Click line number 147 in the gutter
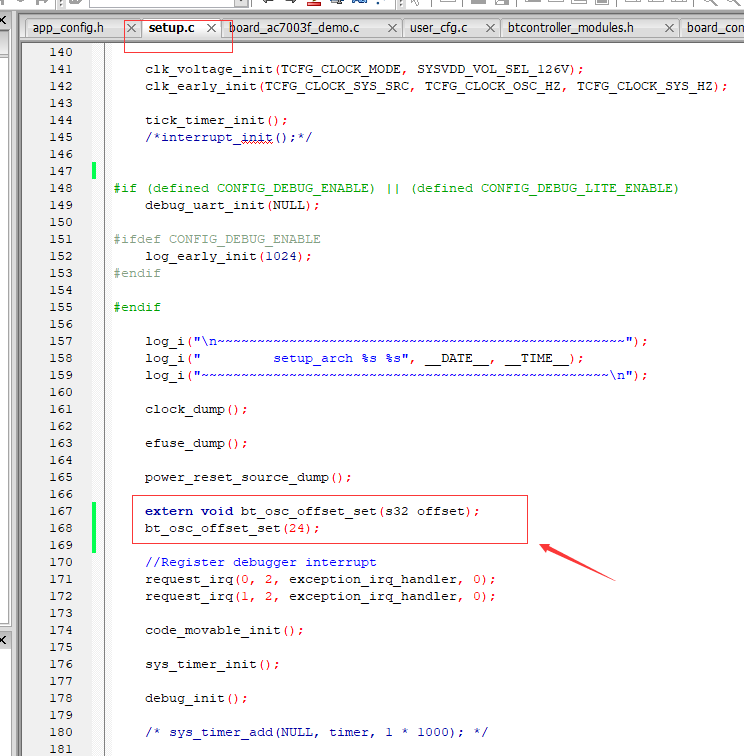The image size is (744, 756). coord(61,171)
